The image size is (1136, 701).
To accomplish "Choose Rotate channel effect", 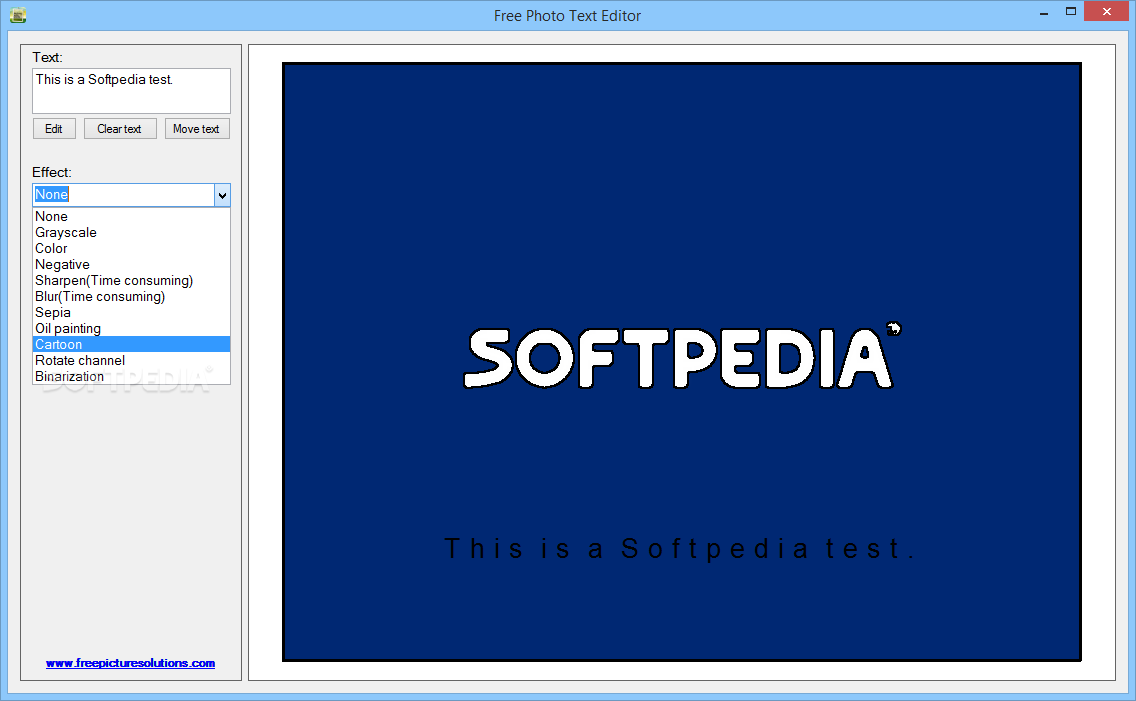I will (x=131, y=360).
